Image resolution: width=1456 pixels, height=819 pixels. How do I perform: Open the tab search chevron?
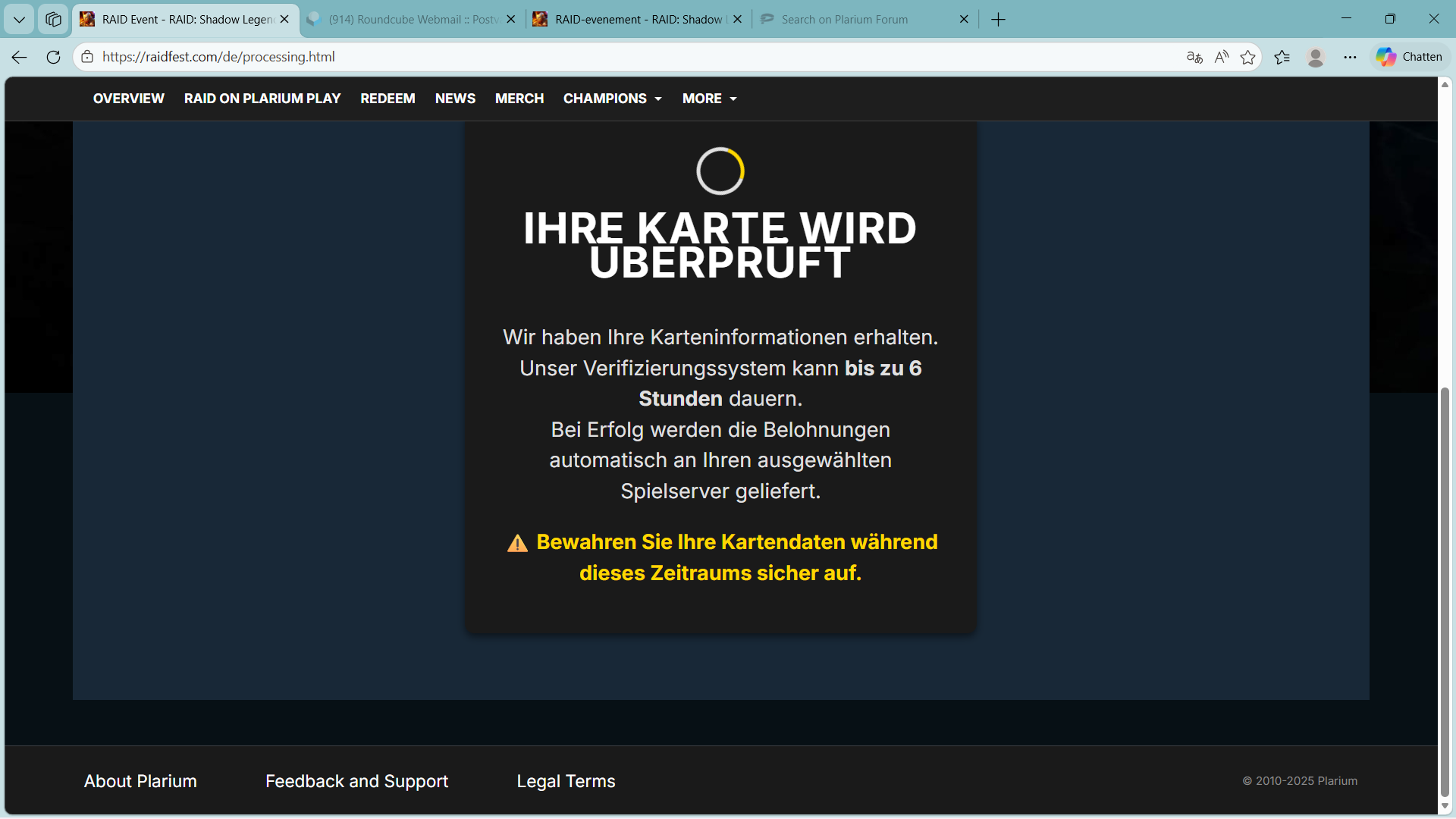point(19,19)
